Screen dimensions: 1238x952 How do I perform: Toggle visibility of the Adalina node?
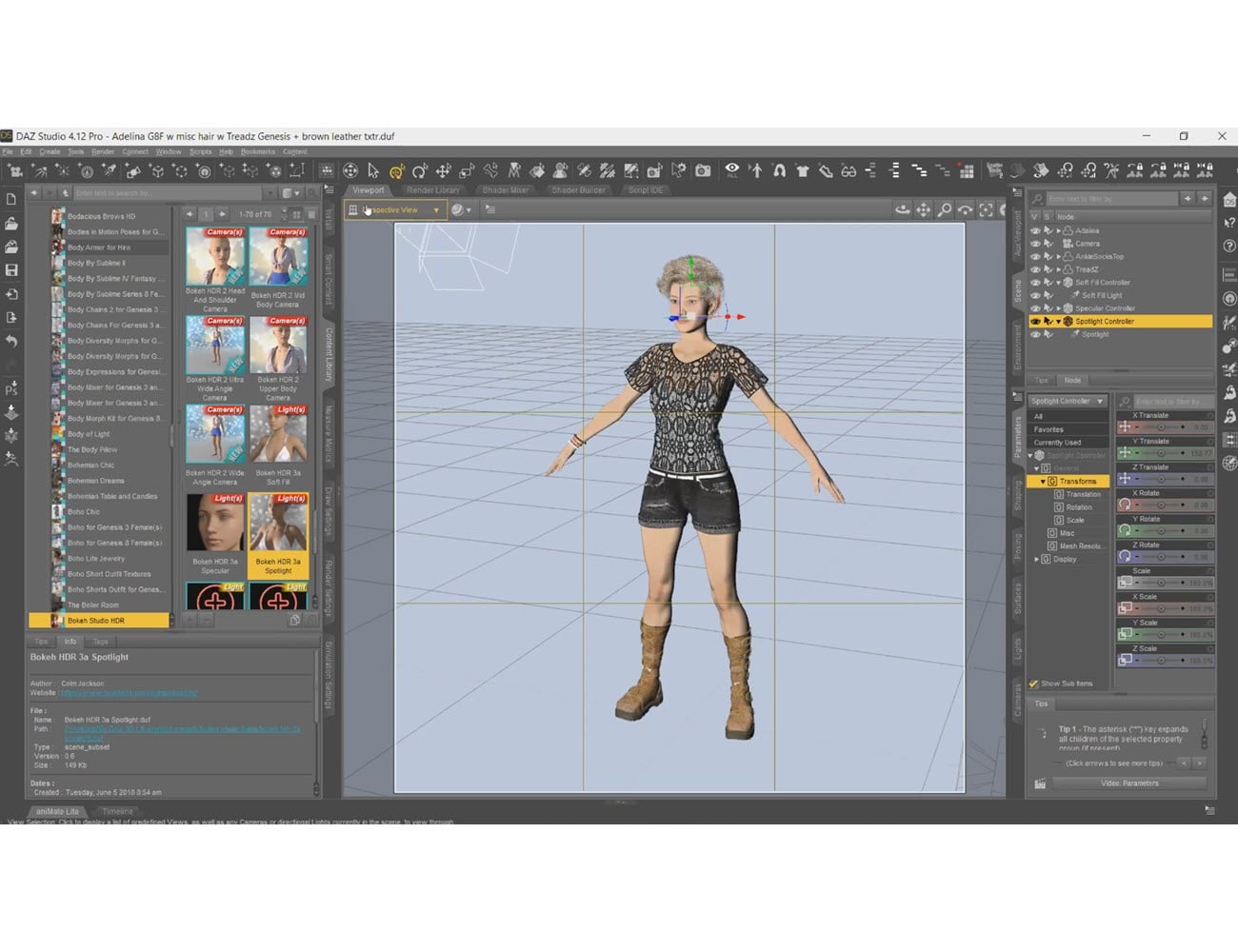[x=1037, y=230]
